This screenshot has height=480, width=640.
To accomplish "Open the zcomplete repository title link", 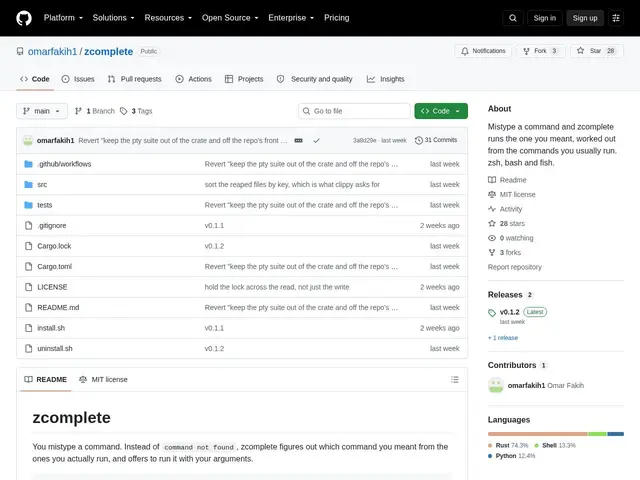I will tap(109, 52).
